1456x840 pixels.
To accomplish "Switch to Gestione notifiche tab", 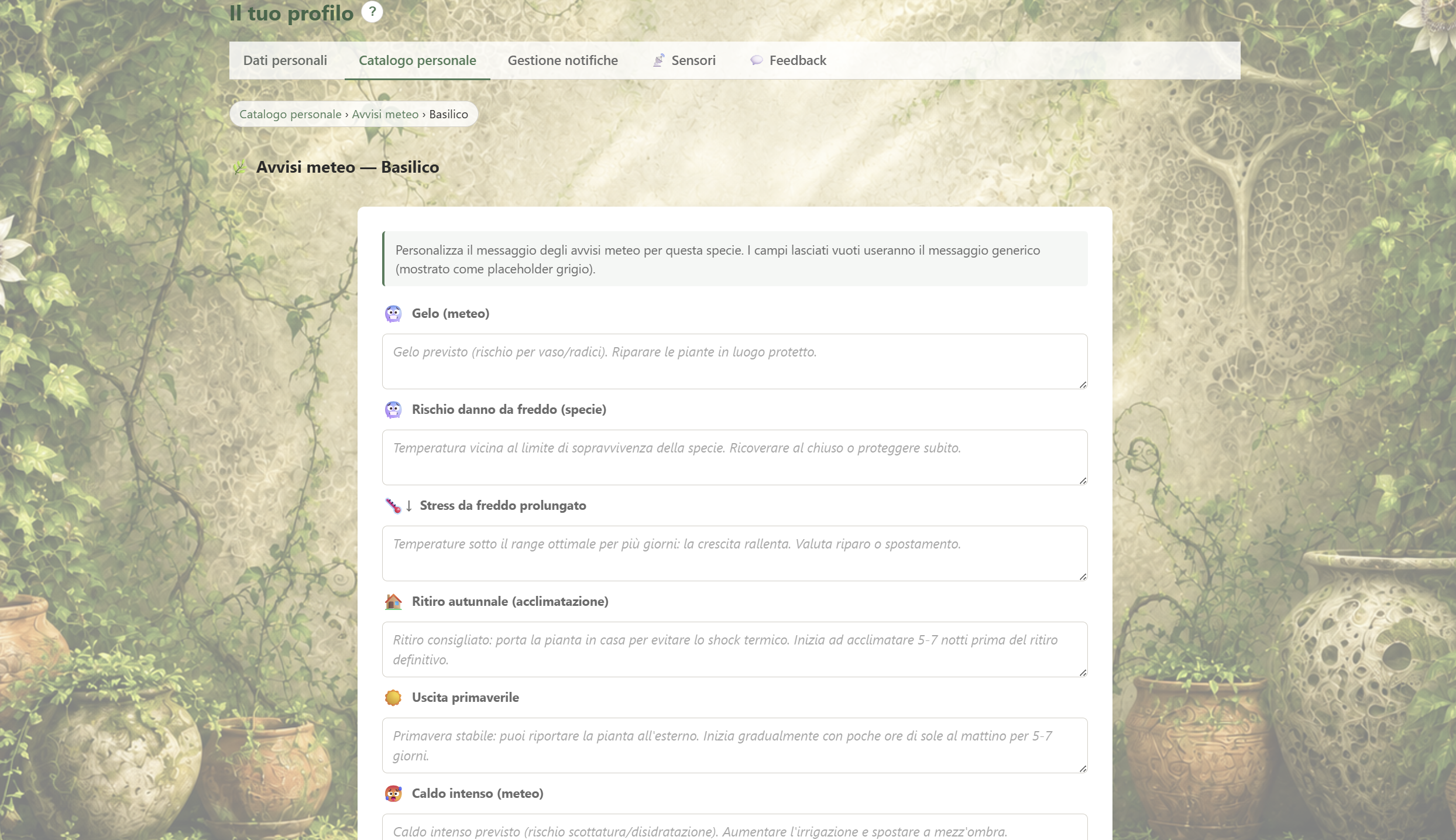I will tap(563, 60).
